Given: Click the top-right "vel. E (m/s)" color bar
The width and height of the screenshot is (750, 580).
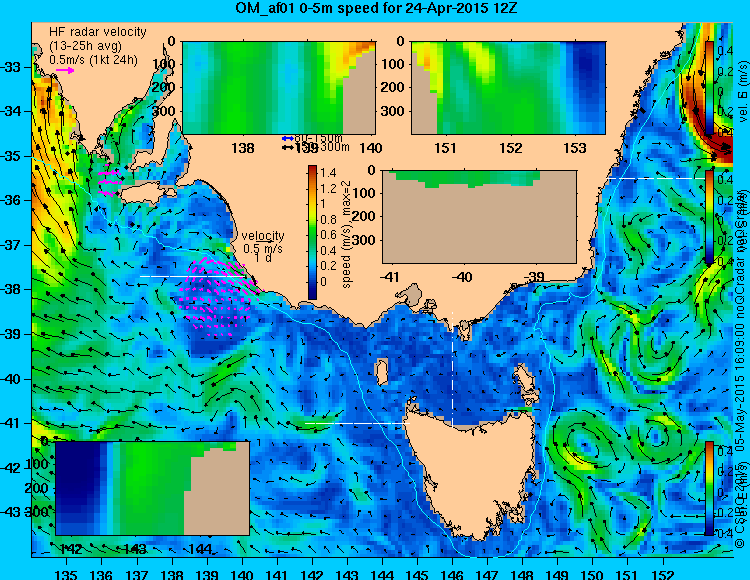Looking at the screenshot, I should tap(709, 88).
